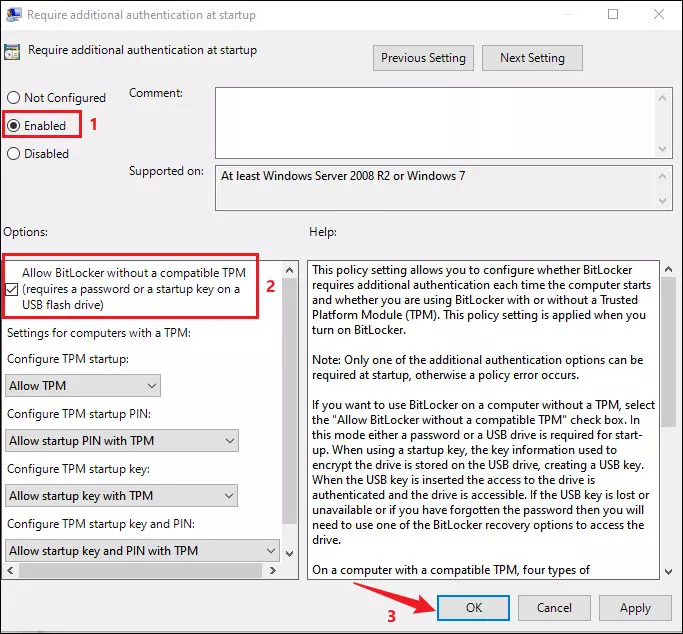Click Options panel scroll up arrow

(x=289, y=270)
